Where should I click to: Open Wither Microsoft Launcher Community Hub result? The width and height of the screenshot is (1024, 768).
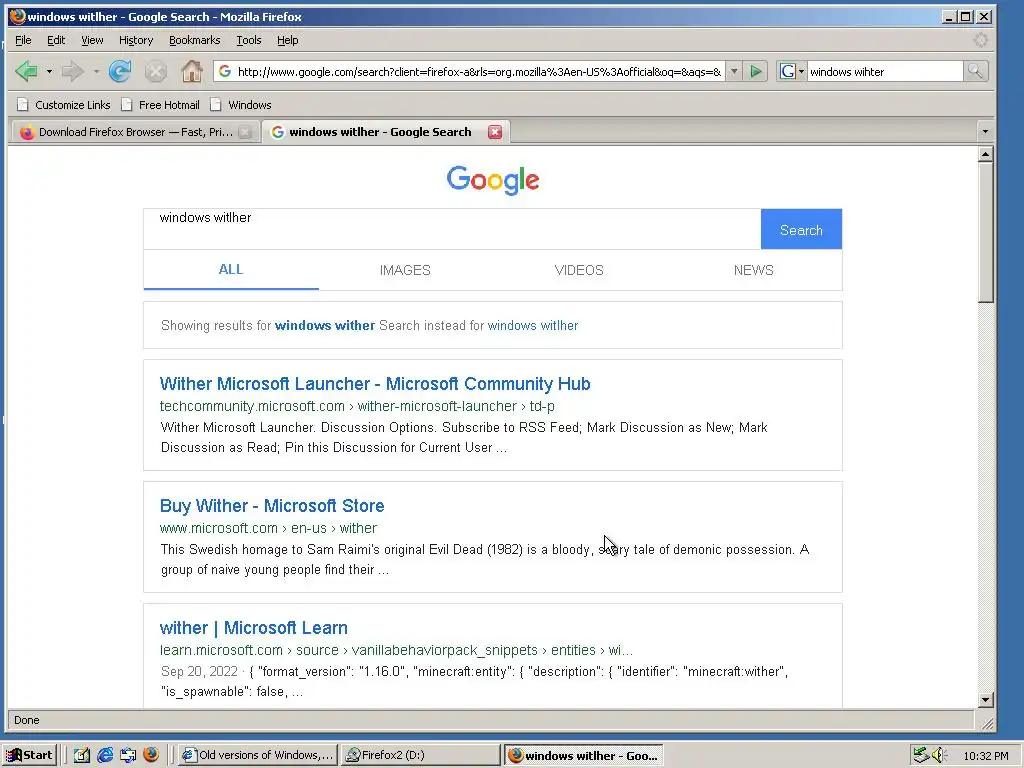coord(375,383)
